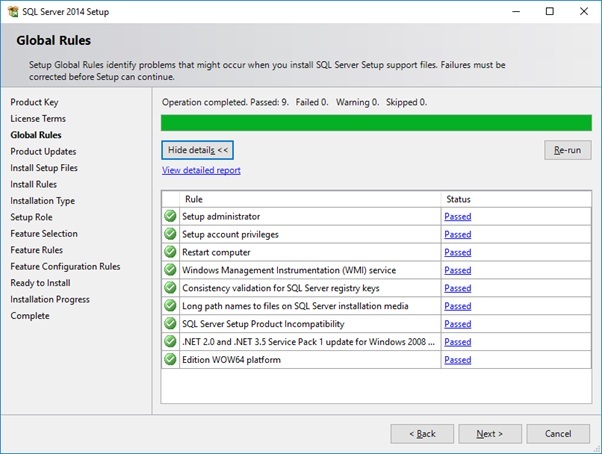Click the green check icon beside Setup administrator
This screenshot has width=602, height=454.
(x=170, y=216)
